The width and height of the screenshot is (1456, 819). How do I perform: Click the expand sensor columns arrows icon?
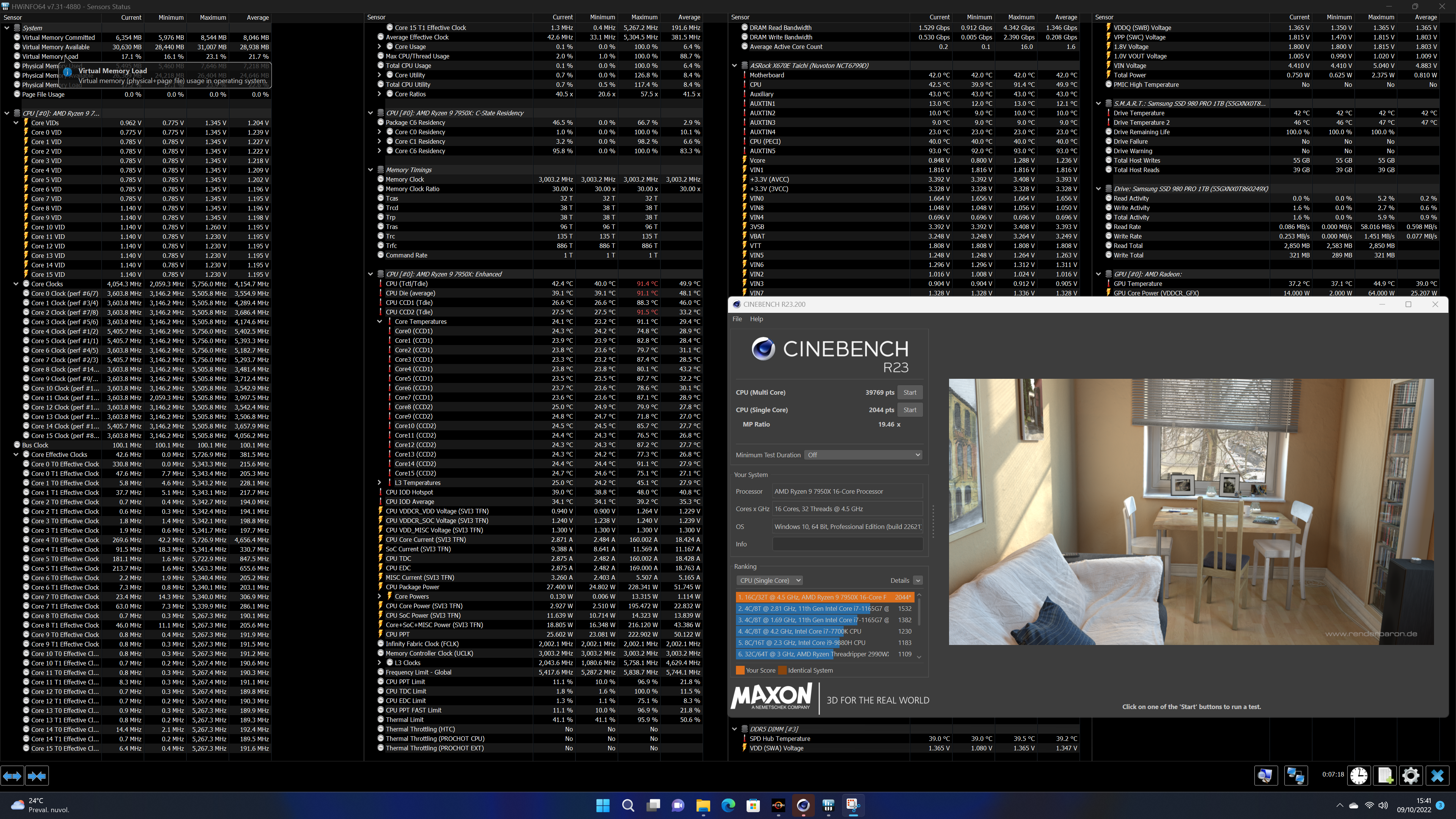click(13, 776)
